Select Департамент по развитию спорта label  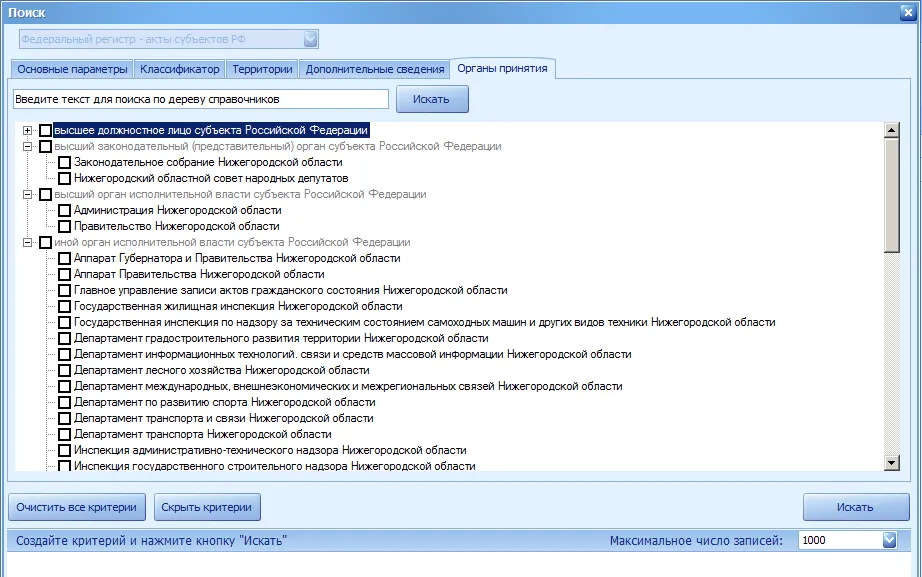pos(225,402)
